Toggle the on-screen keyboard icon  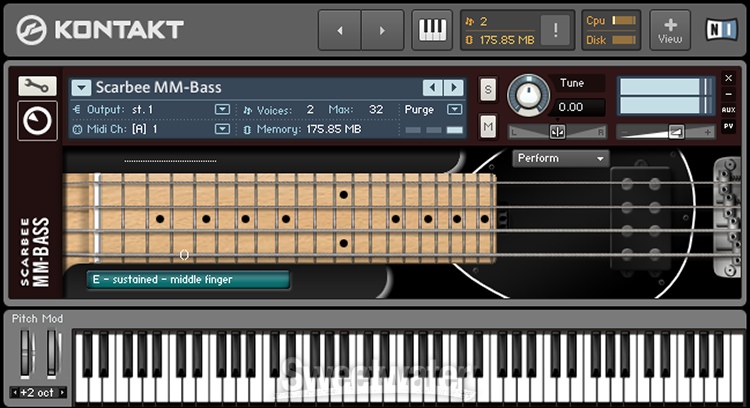[432, 30]
